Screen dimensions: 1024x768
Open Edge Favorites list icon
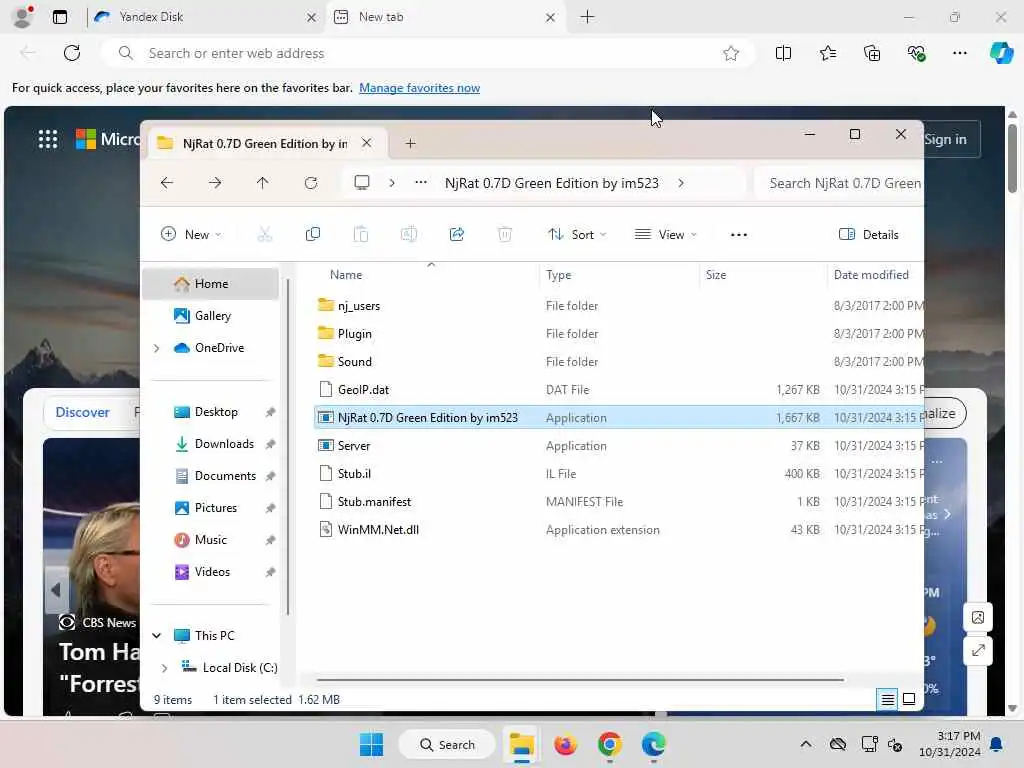click(827, 54)
